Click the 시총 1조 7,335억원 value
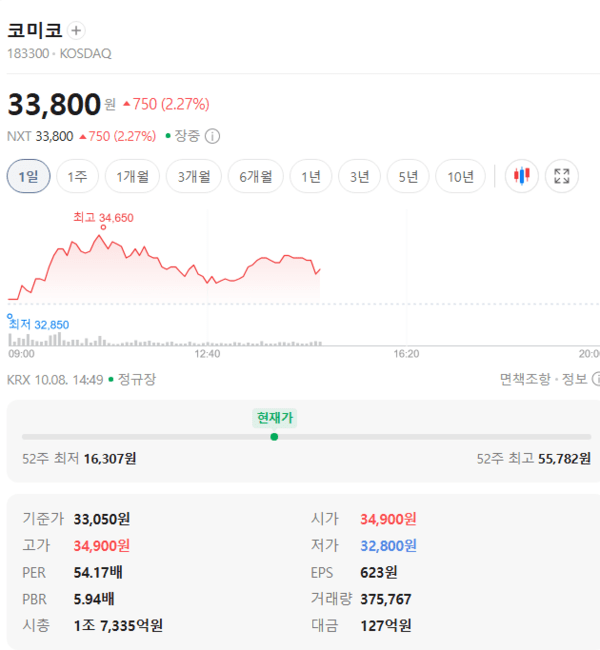Image resolution: width=600 pixels, height=650 pixels. [118, 626]
